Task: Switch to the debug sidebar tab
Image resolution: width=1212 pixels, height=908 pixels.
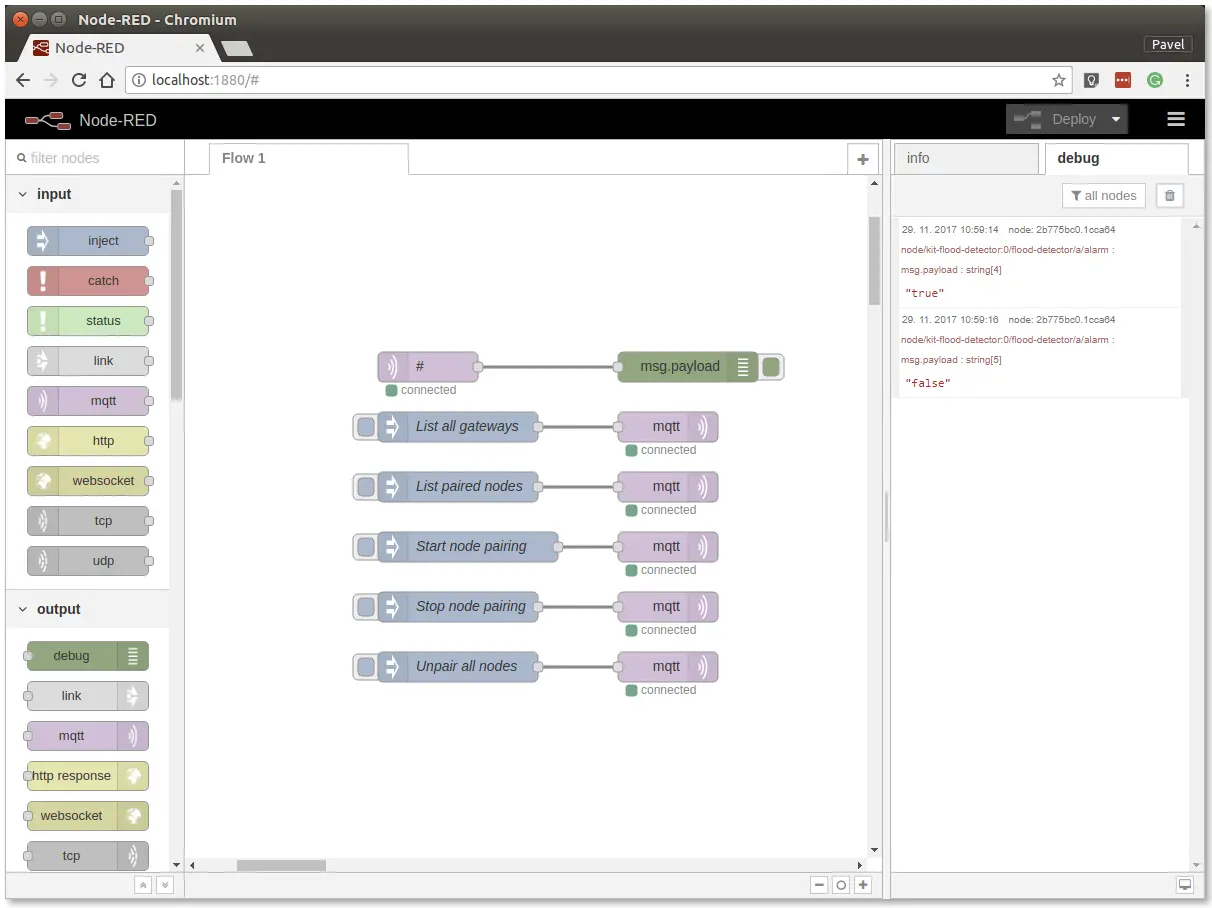Action: click(1116, 158)
